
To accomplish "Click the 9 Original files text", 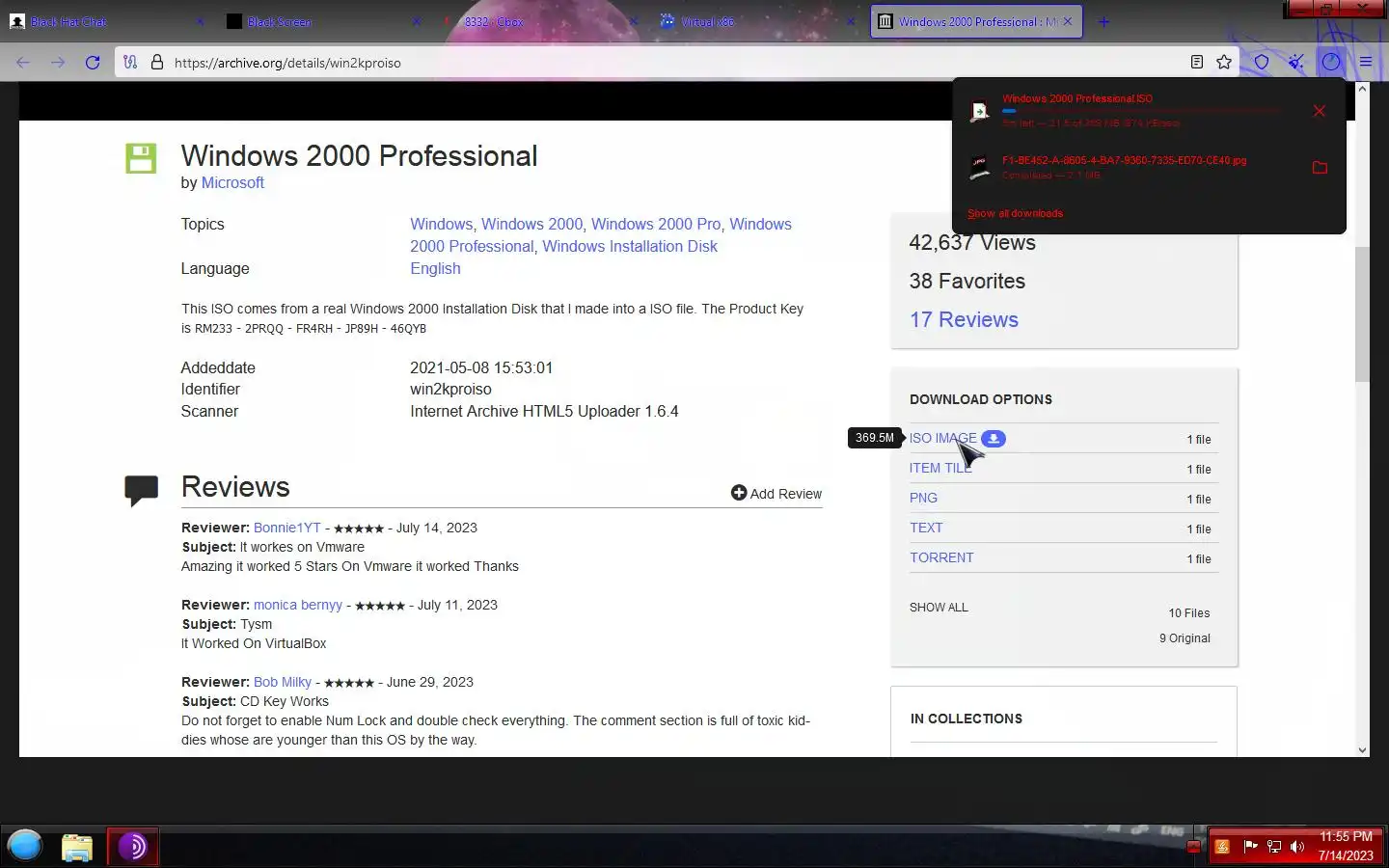I will coord(1185,637).
